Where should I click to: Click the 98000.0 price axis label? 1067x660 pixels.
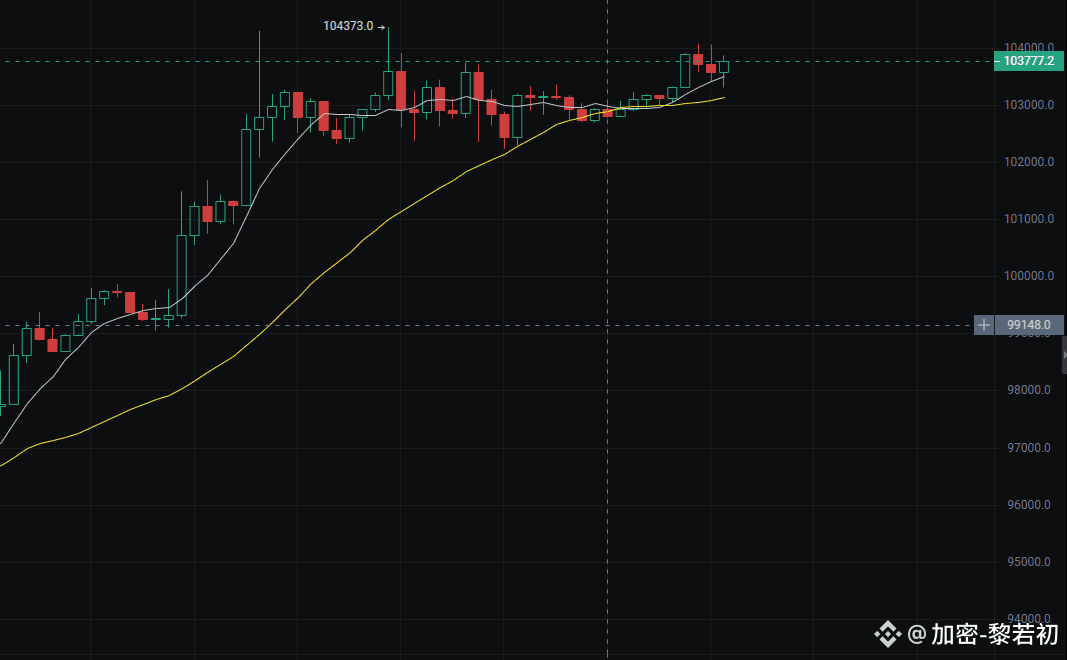click(x=1029, y=390)
